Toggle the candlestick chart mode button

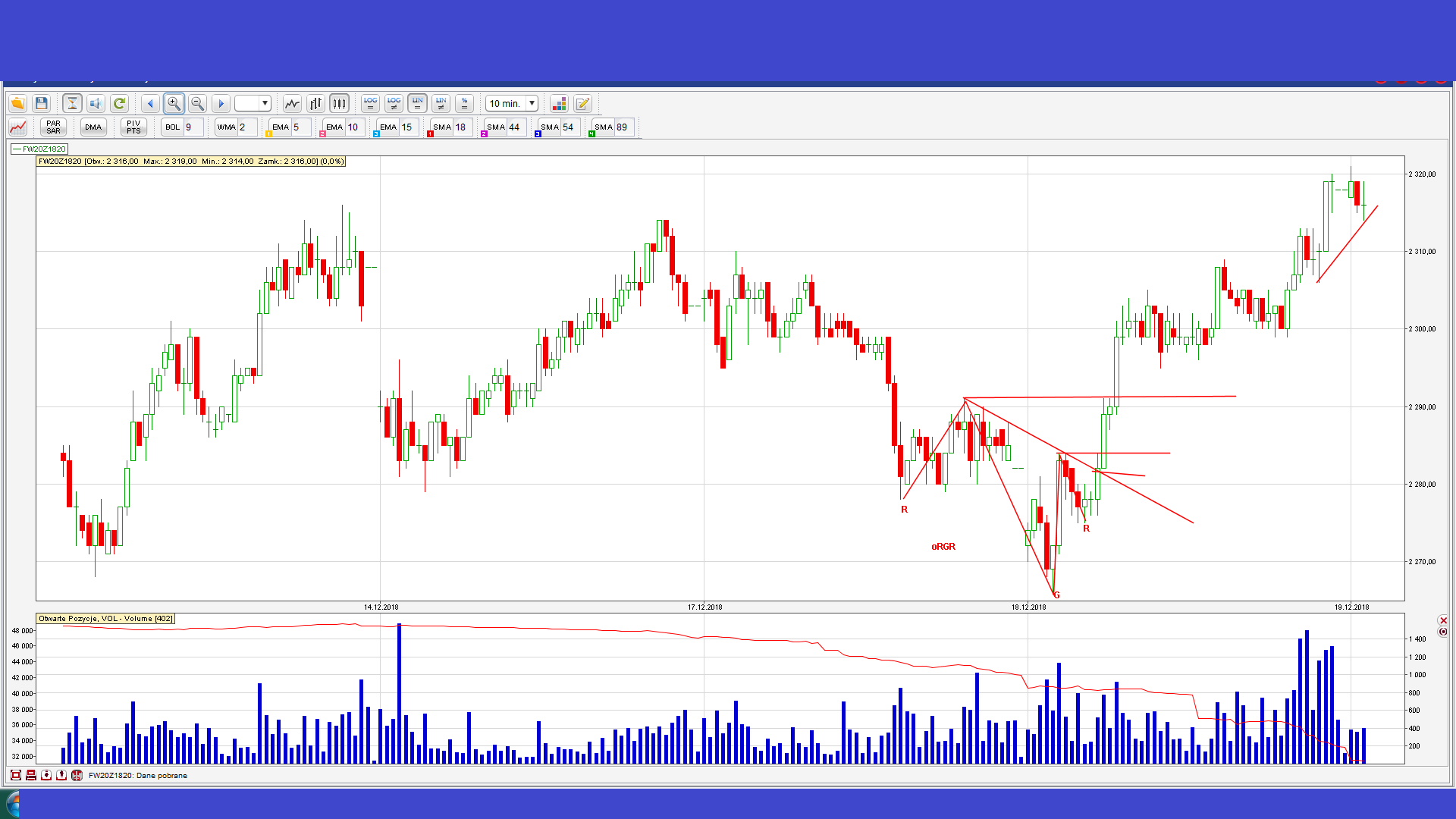[x=339, y=103]
